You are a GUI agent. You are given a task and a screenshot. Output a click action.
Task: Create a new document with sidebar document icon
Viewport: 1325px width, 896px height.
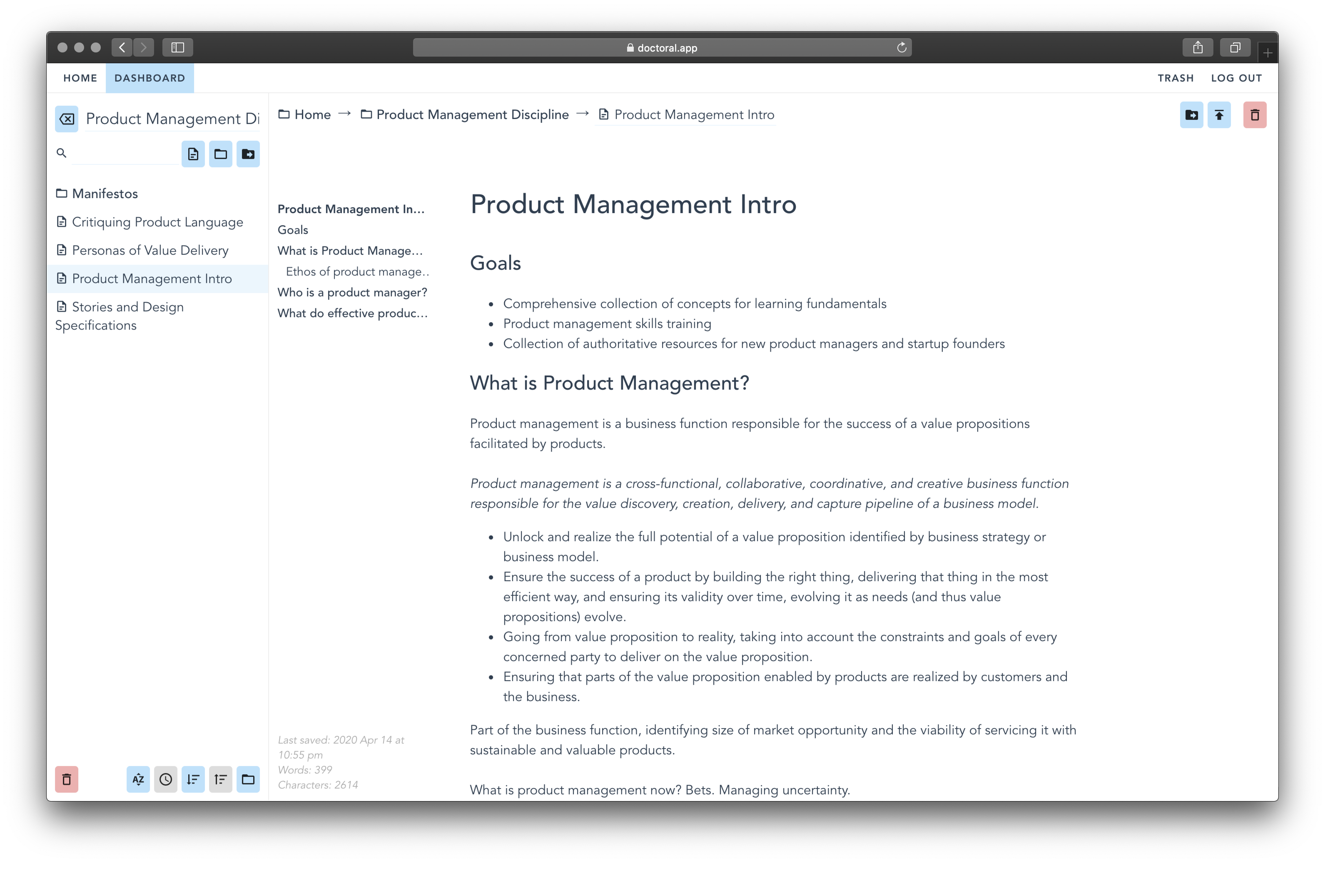coord(193,154)
